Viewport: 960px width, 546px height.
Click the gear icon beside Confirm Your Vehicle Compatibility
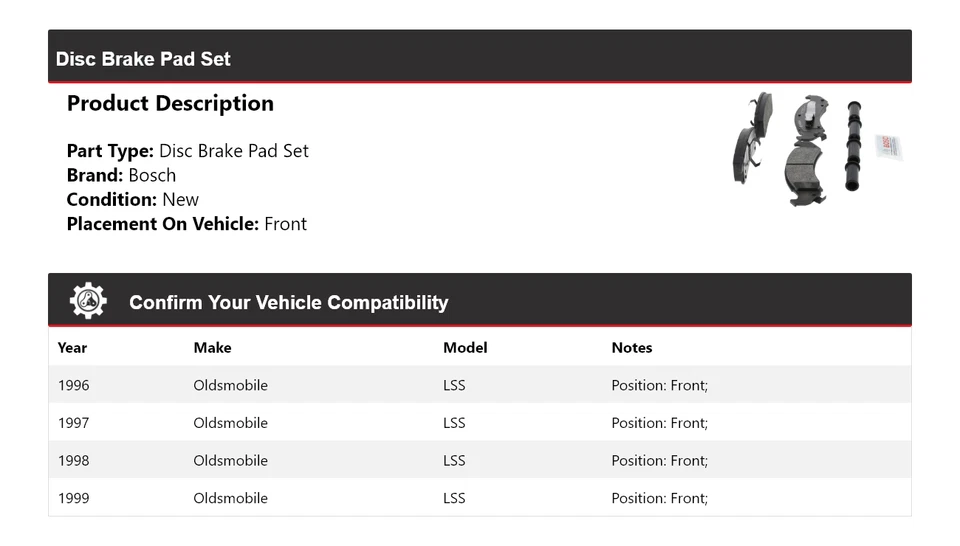(x=88, y=301)
